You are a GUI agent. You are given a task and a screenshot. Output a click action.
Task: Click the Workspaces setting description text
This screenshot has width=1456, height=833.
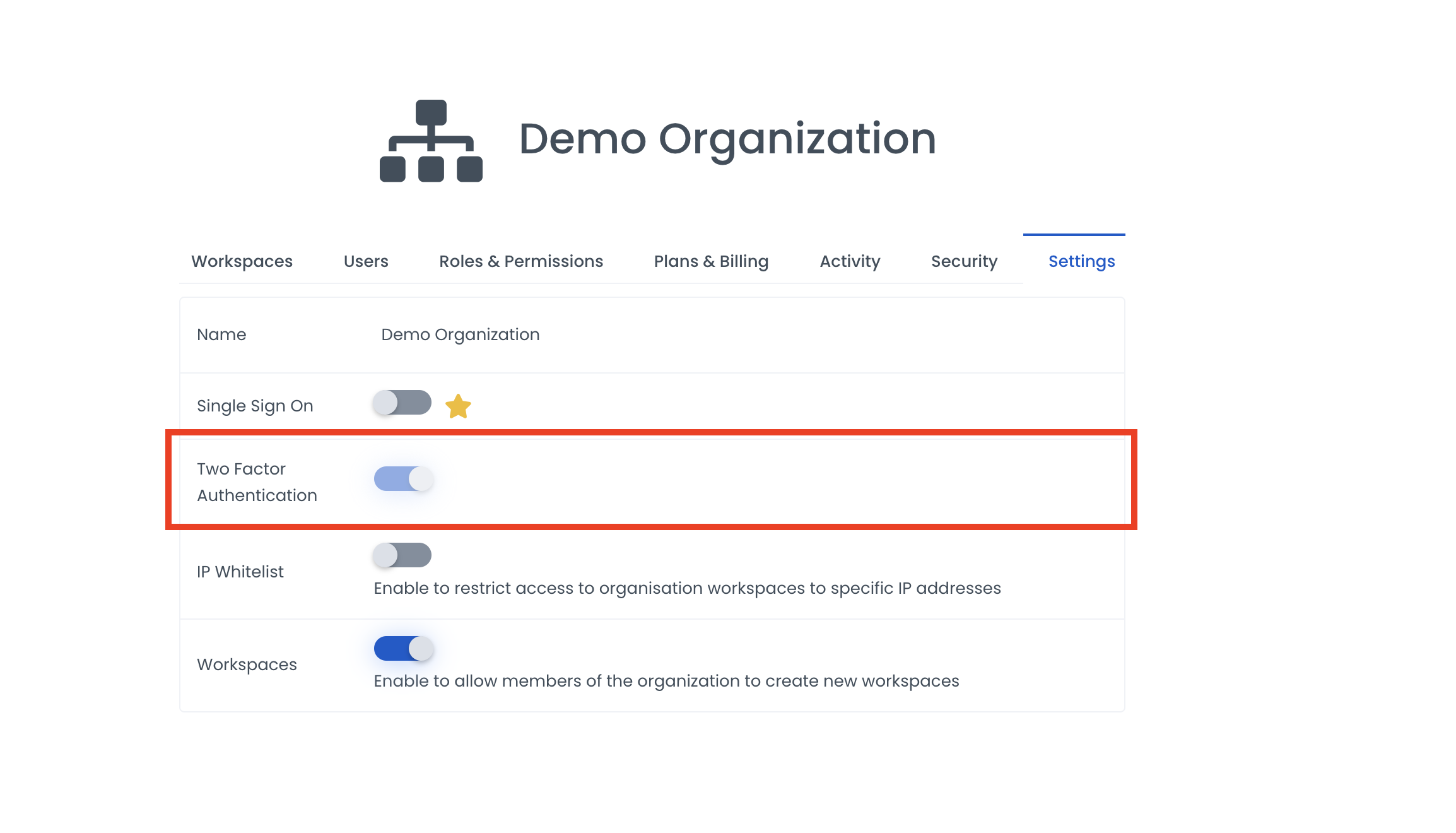666,681
